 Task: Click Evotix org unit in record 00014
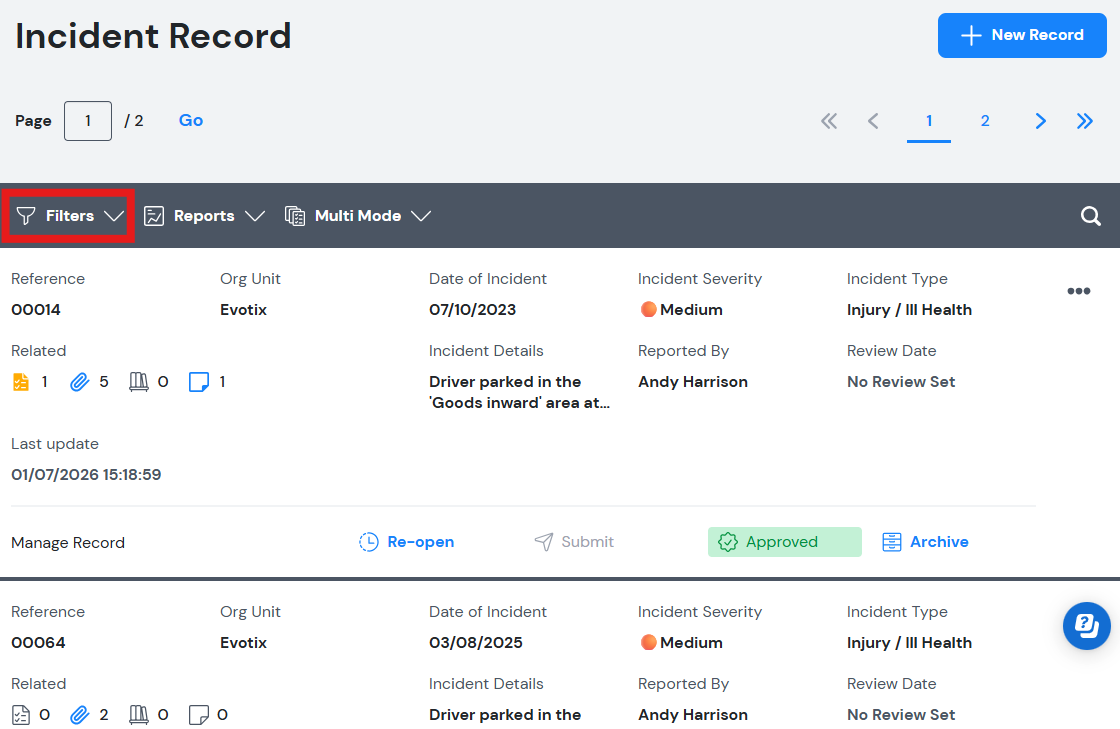click(243, 310)
